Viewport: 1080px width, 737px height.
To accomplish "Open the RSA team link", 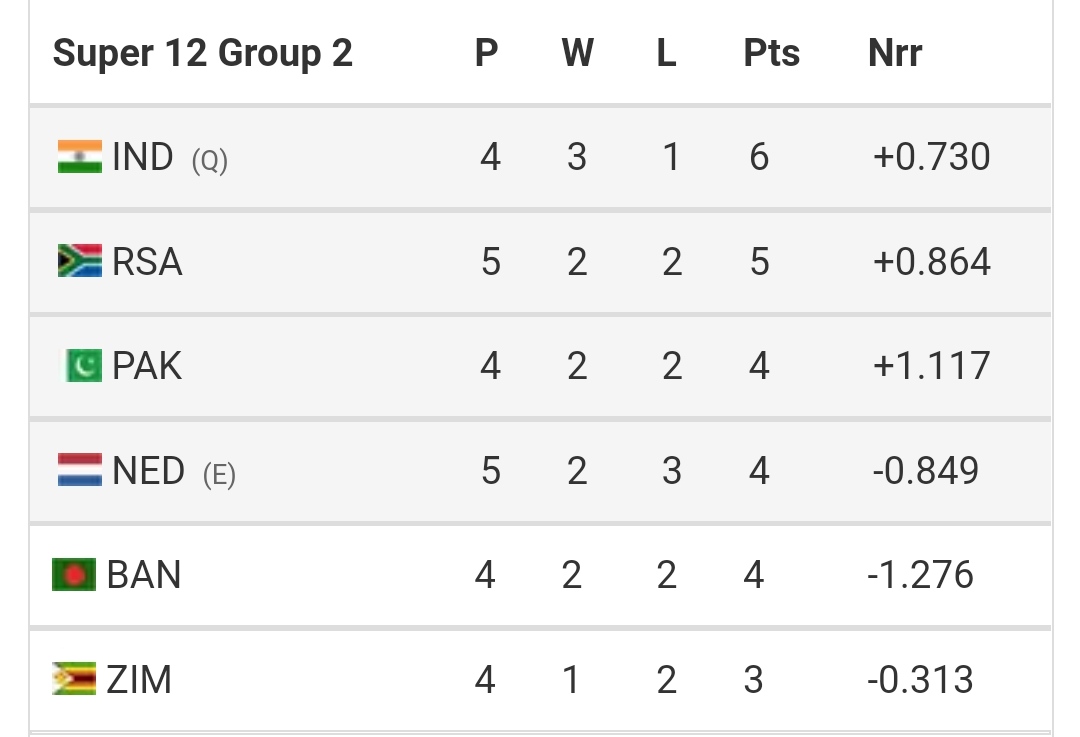I will 147,262.
